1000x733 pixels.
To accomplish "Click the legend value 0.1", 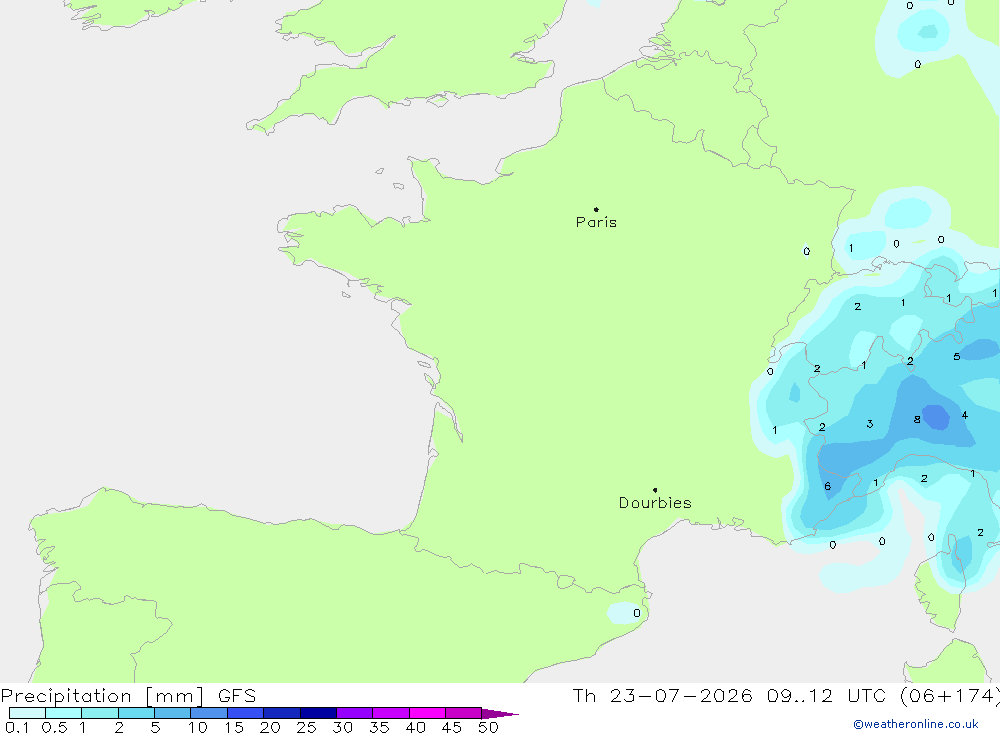I will tap(17, 727).
